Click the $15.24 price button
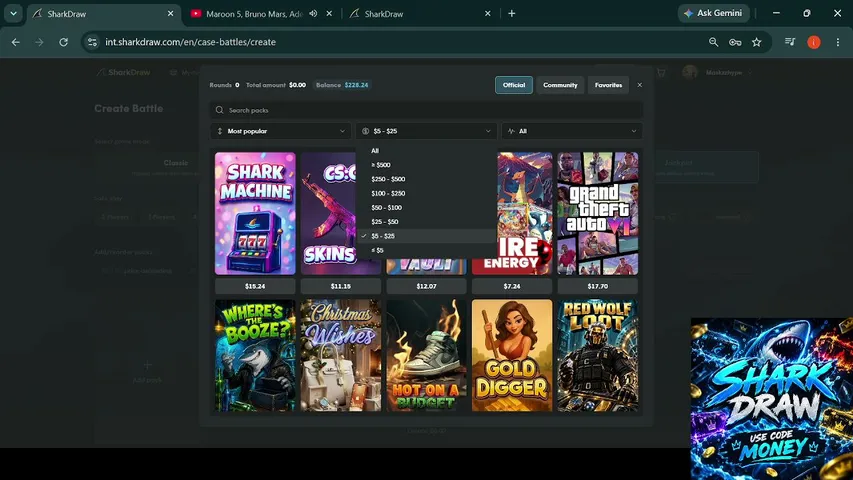This screenshot has height=480, width=853. [x=255, y=286]
